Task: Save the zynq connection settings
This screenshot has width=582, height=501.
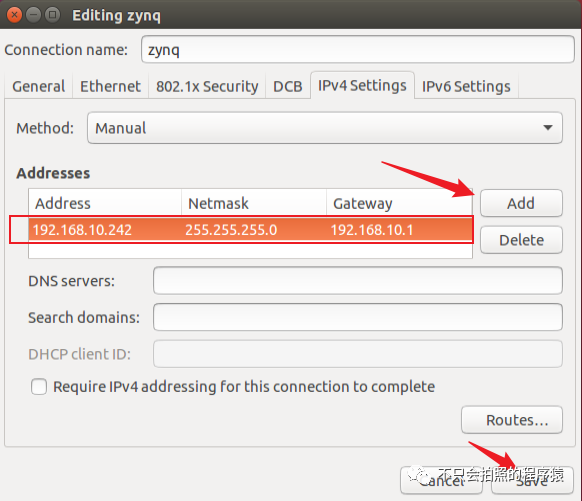Action: pyautogui.click(x=532, y=480)
